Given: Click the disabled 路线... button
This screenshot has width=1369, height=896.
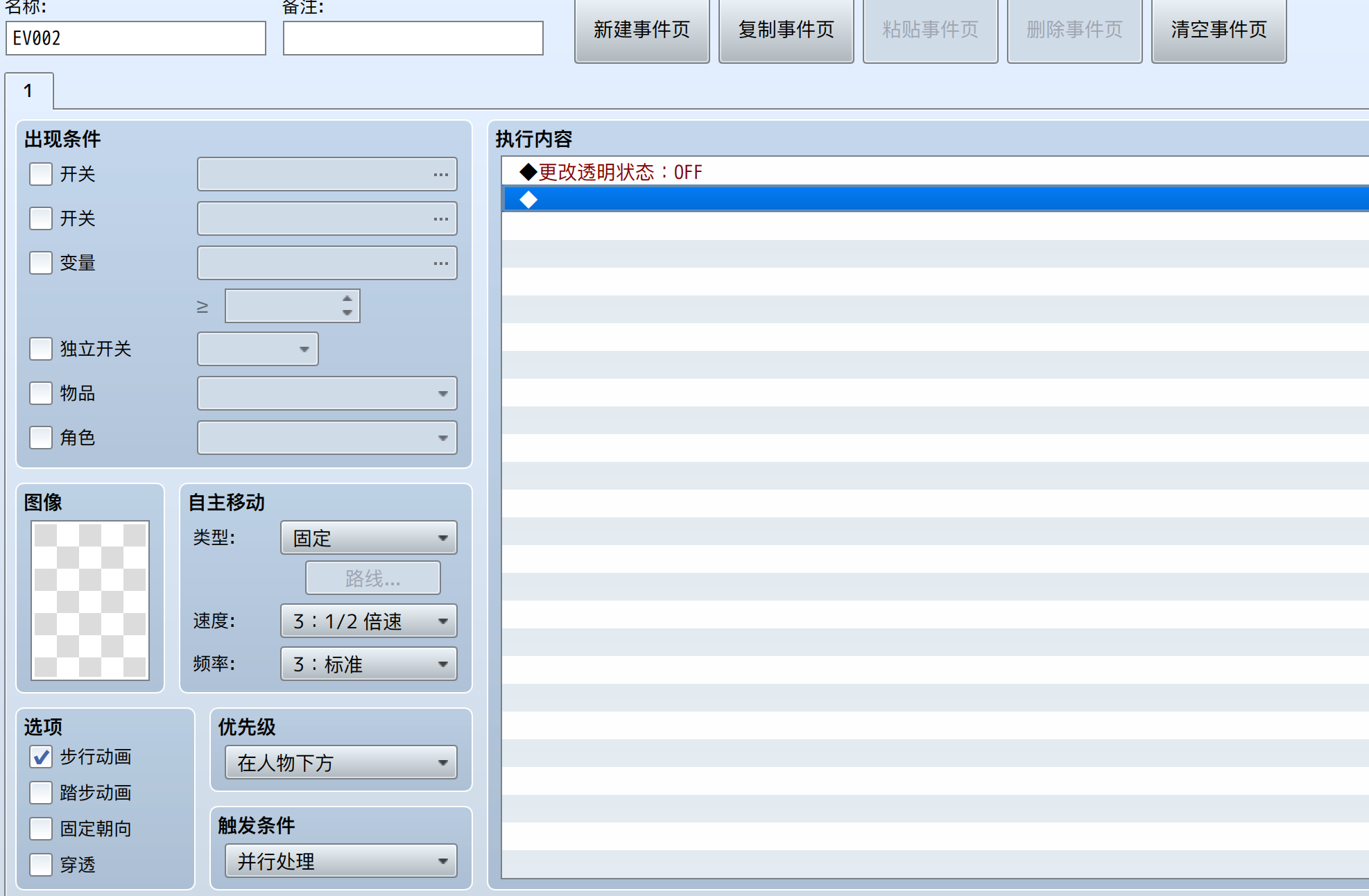Looking at the screenshot, I should click(x=373, y=578).
